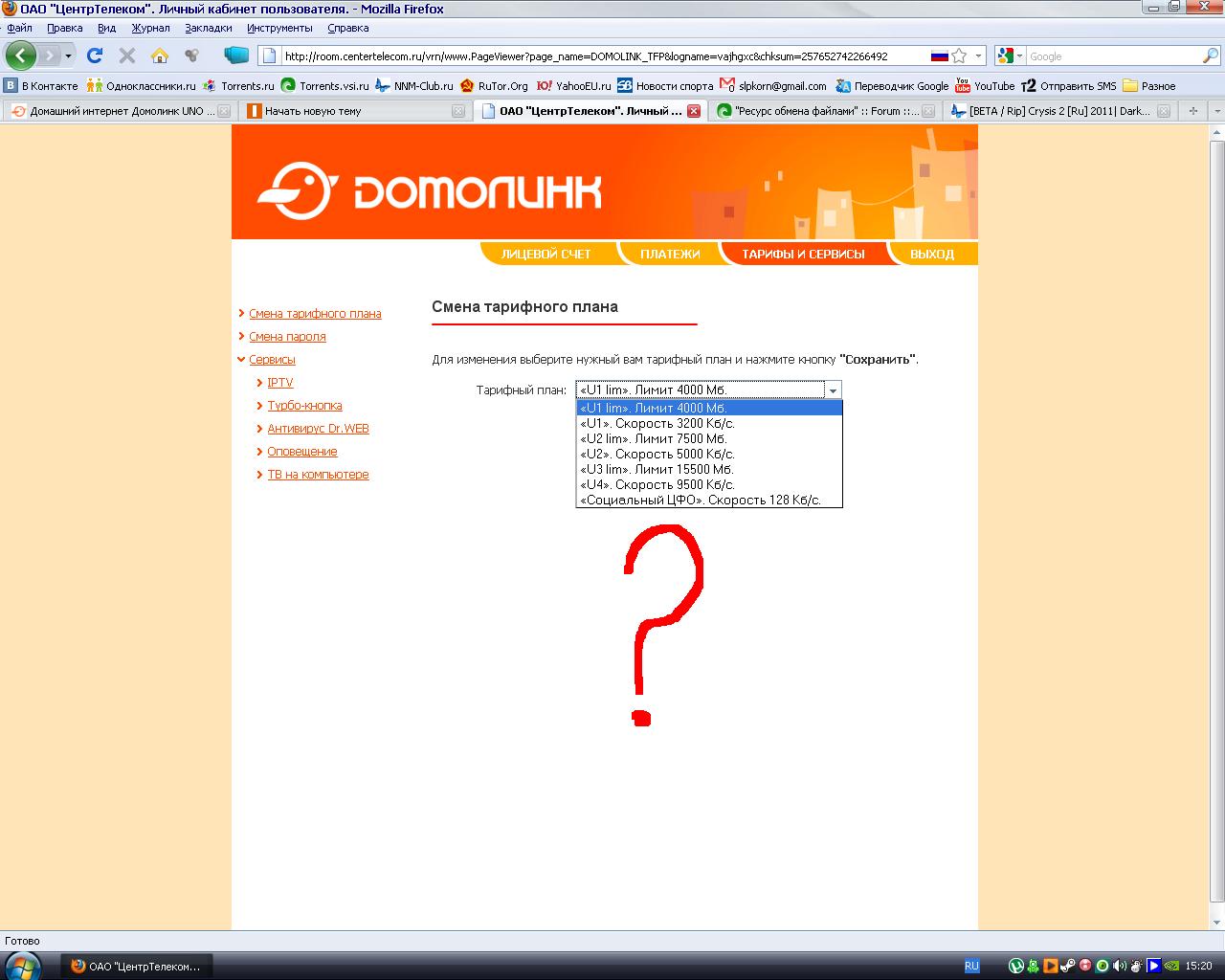Select «U2». Скорость 5000 Кб/с. option

pyautogui.click(x=657, y=454)
